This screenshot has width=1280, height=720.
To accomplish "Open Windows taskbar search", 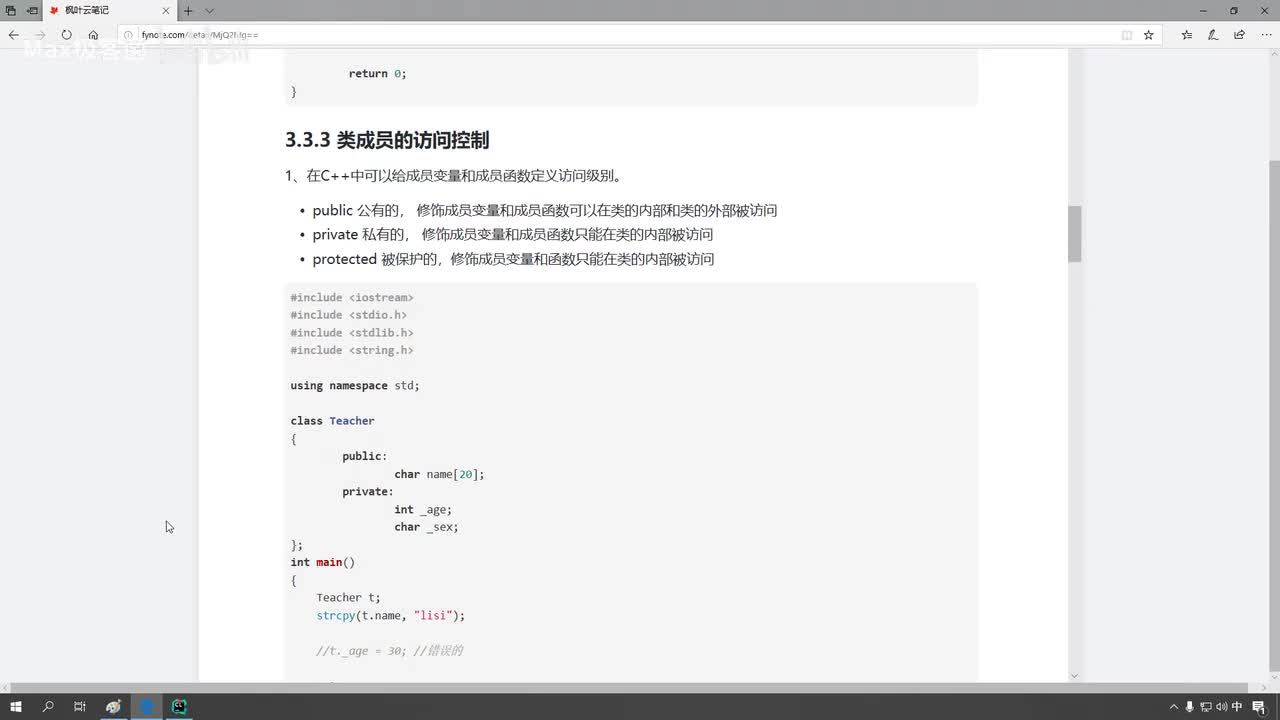I will tap(48, 706).
